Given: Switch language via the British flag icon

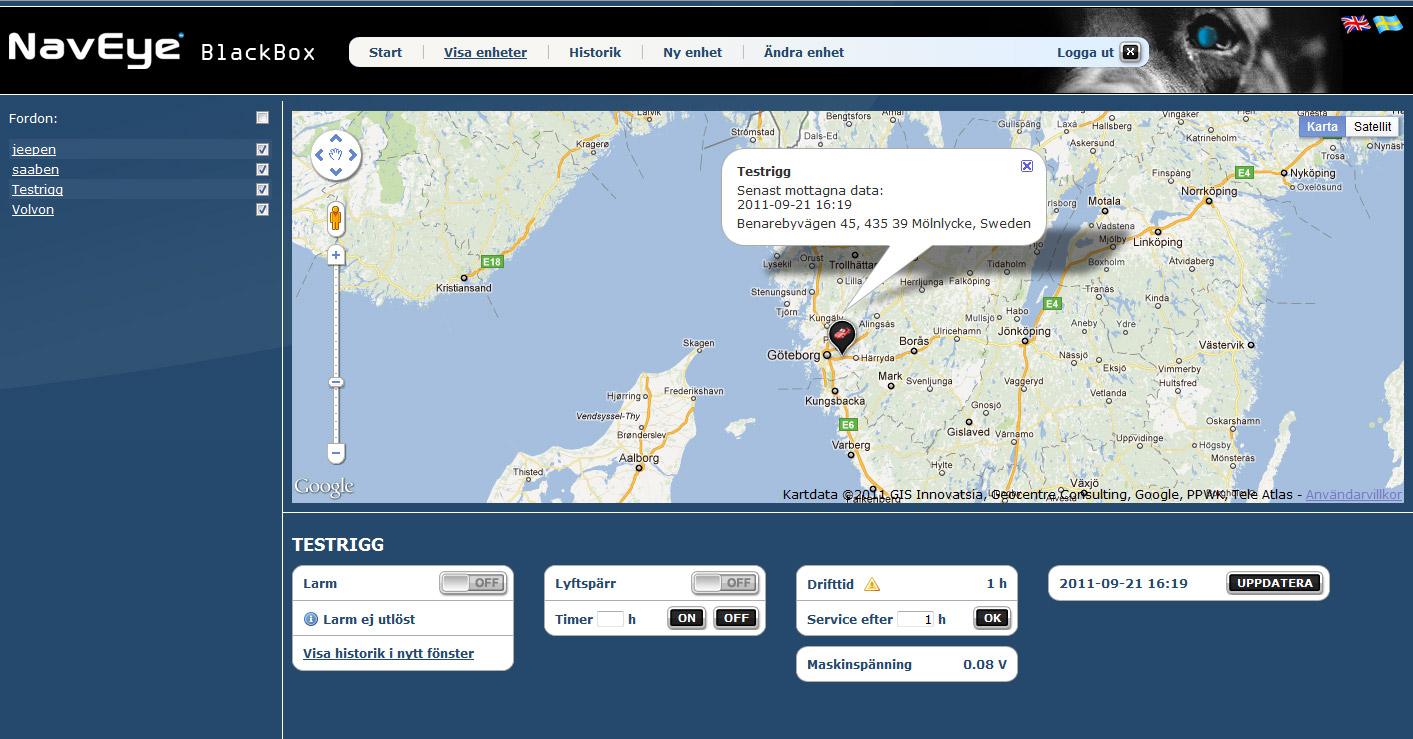Looking at the screenshot, I should tap(1355, 24).
